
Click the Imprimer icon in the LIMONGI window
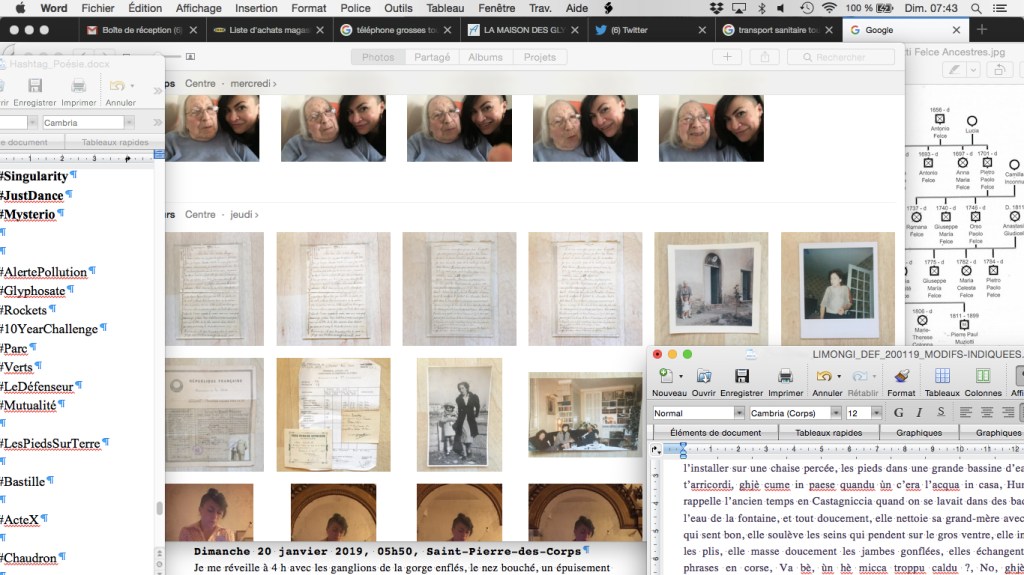[785, 377]
